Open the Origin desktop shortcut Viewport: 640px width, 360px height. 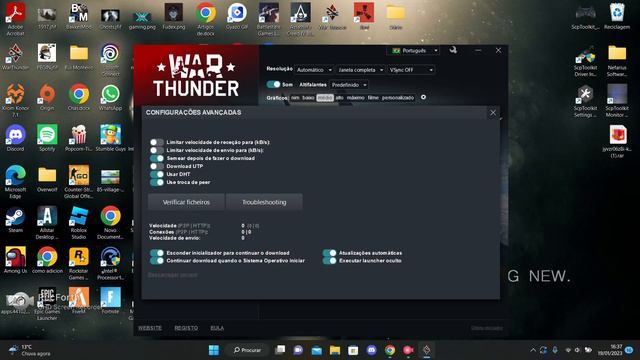coord(47,98)
